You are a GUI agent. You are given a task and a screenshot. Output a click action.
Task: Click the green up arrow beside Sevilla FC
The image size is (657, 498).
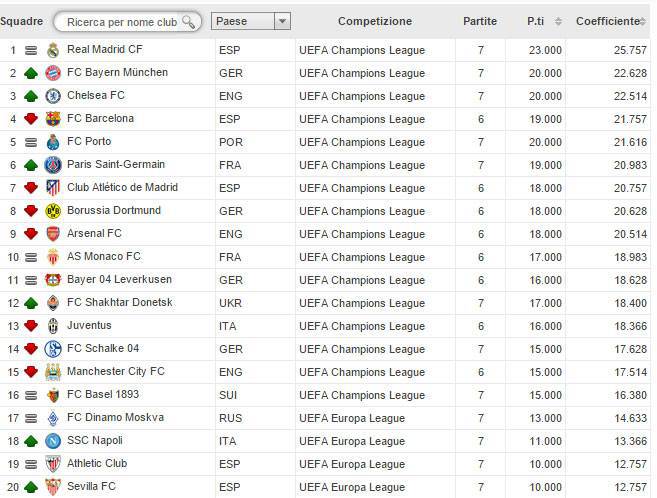click(x=31, y=487)
